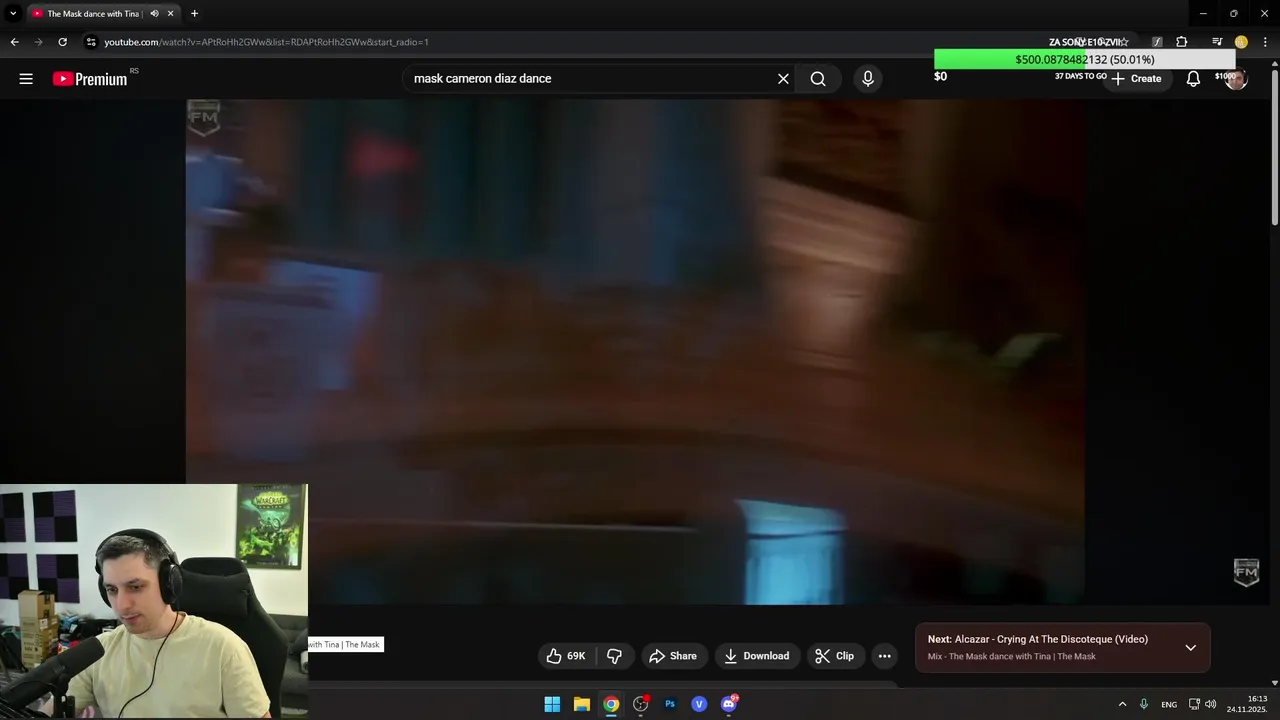Go to YouTube Premium home logo
Viewport: 1280px width, 720px height.
pyautogui.click(x=90, y=79)
